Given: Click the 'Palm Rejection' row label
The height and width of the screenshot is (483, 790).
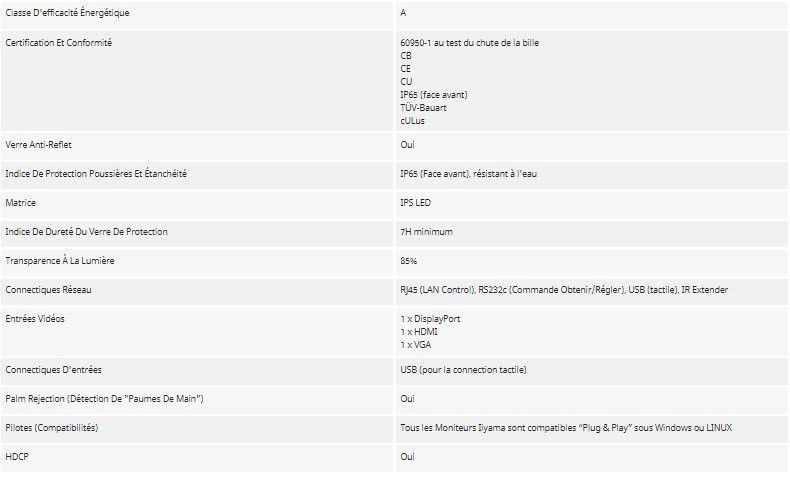Looking at the screenshot, I should tap(104, 399).
